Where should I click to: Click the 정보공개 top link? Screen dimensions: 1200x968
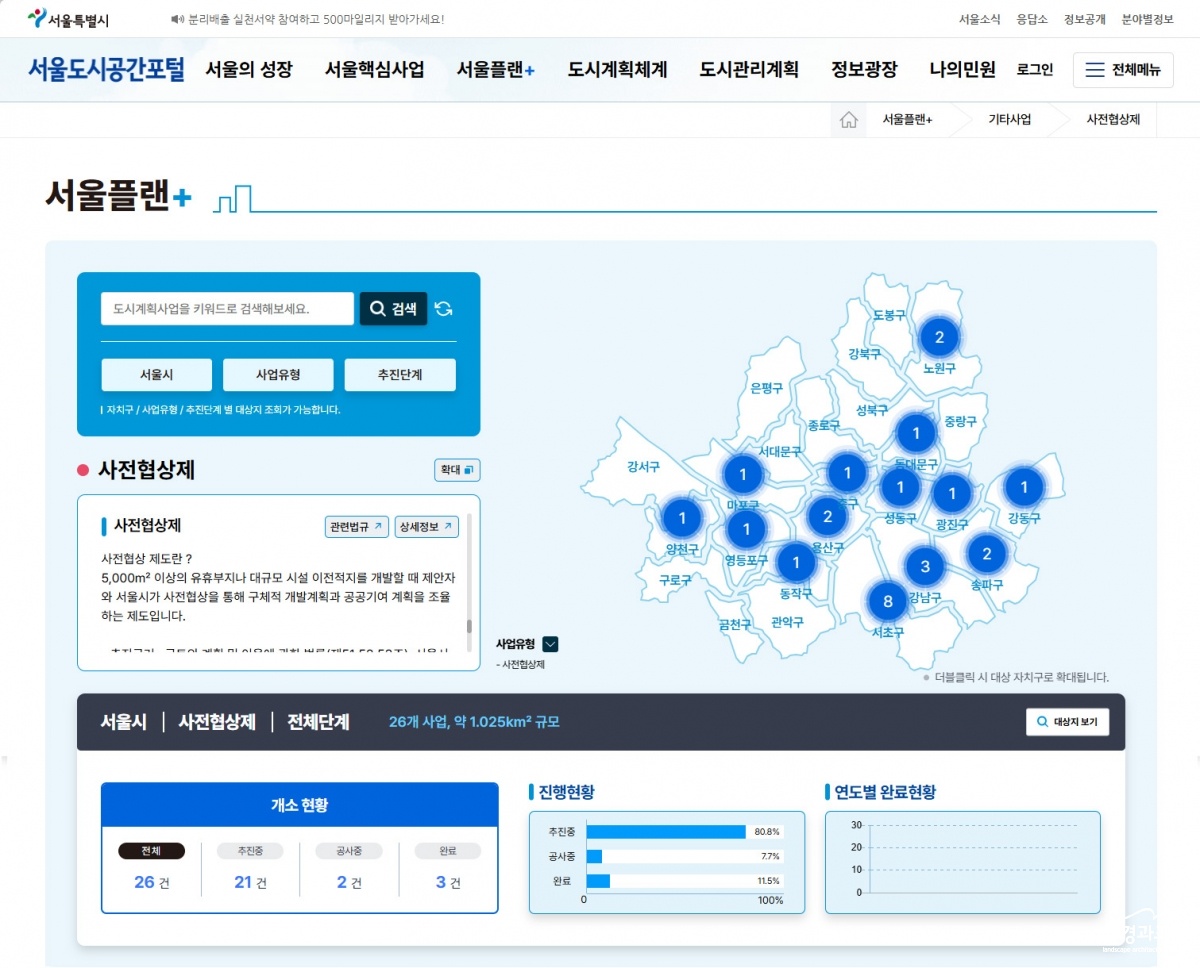1085,19
